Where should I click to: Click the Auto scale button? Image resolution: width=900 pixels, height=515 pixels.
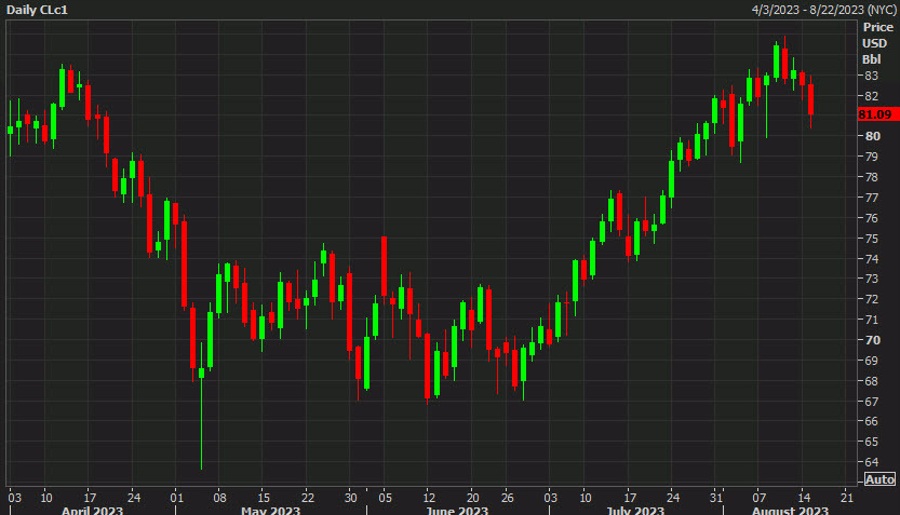879,479
